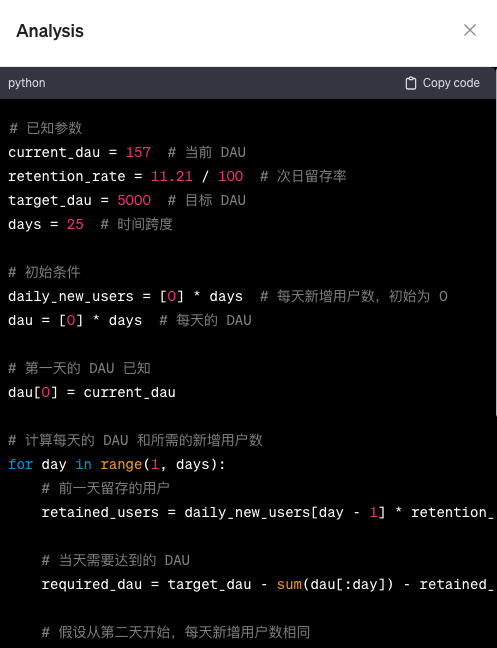Screen dimensions: 497x648
Task: Click the 初始条件 comment line
Action: (x=44, y=272)
